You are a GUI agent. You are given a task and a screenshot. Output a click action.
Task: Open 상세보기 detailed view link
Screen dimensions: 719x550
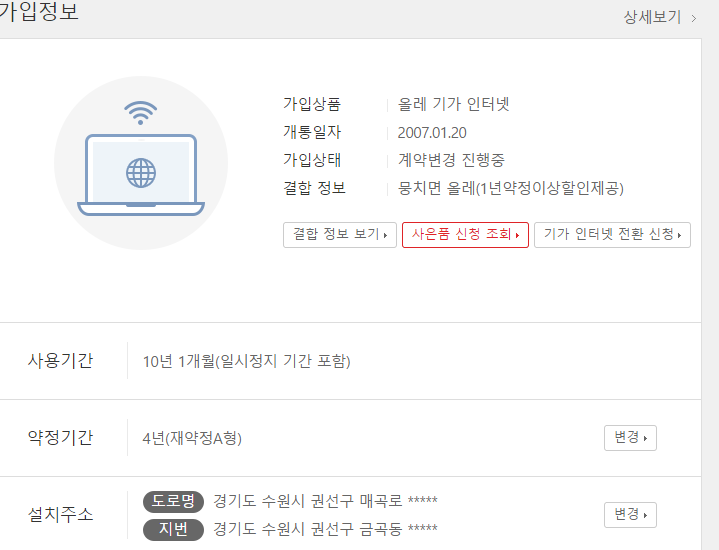point(652,17)
